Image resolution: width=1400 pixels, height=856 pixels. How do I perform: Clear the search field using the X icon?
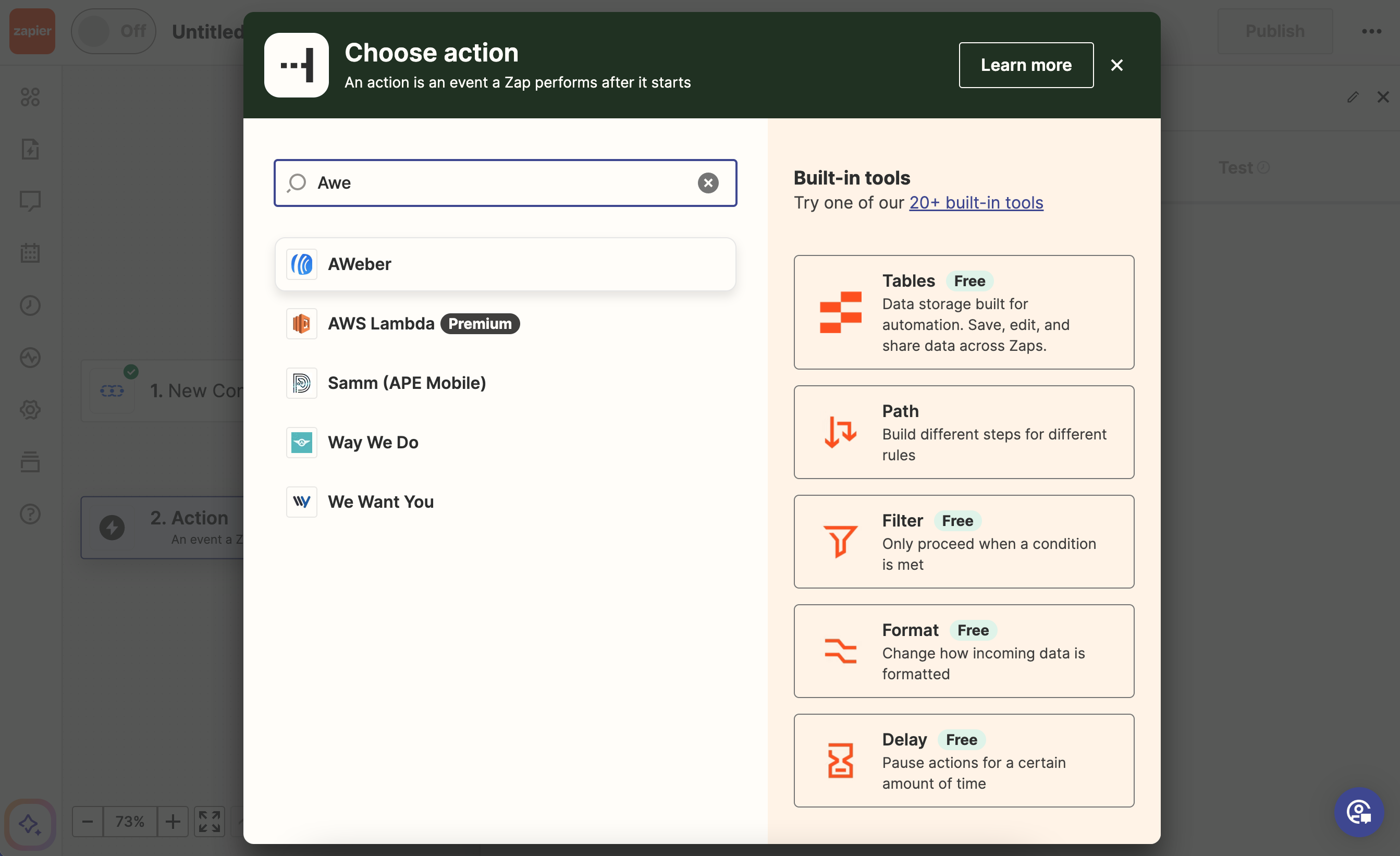[707, 182]
